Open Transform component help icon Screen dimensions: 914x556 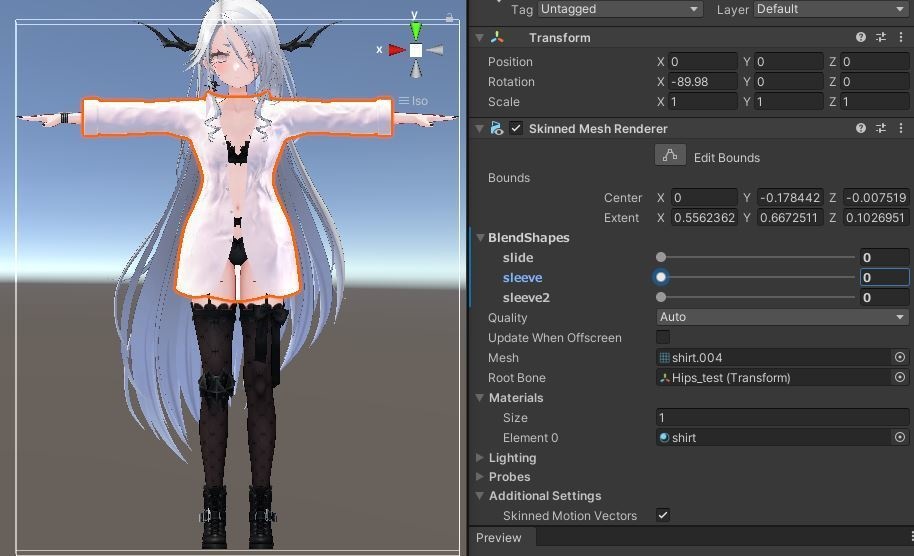tap(860, 37)
